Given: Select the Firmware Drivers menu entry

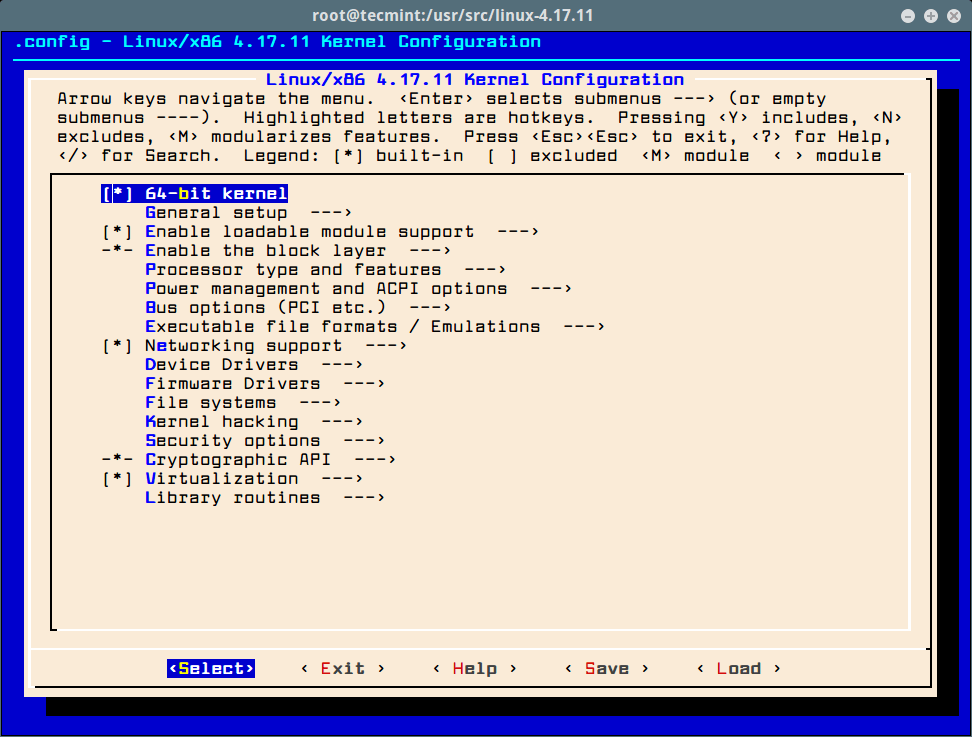Looking at the screenshot, I should (232, 384).
